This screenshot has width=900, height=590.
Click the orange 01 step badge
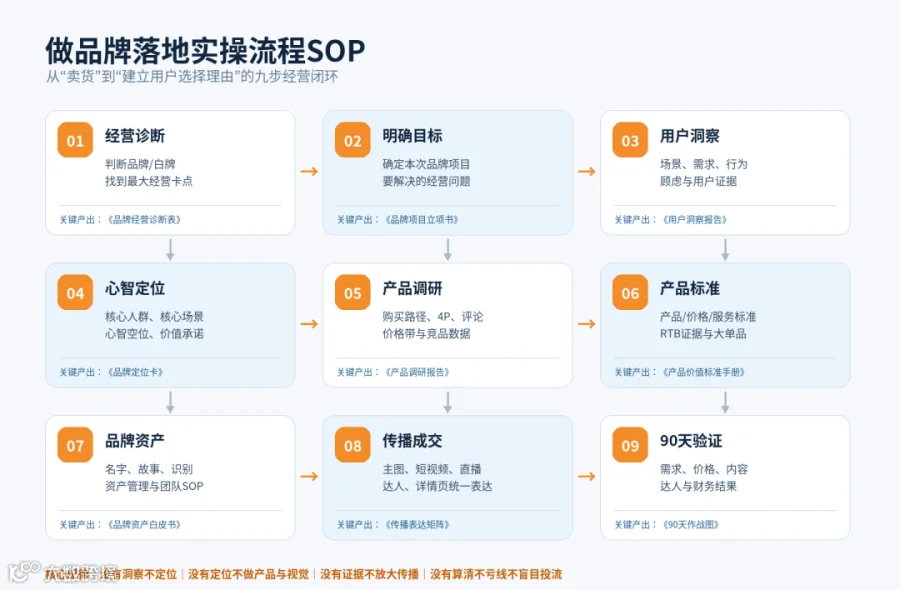[75, 140]
